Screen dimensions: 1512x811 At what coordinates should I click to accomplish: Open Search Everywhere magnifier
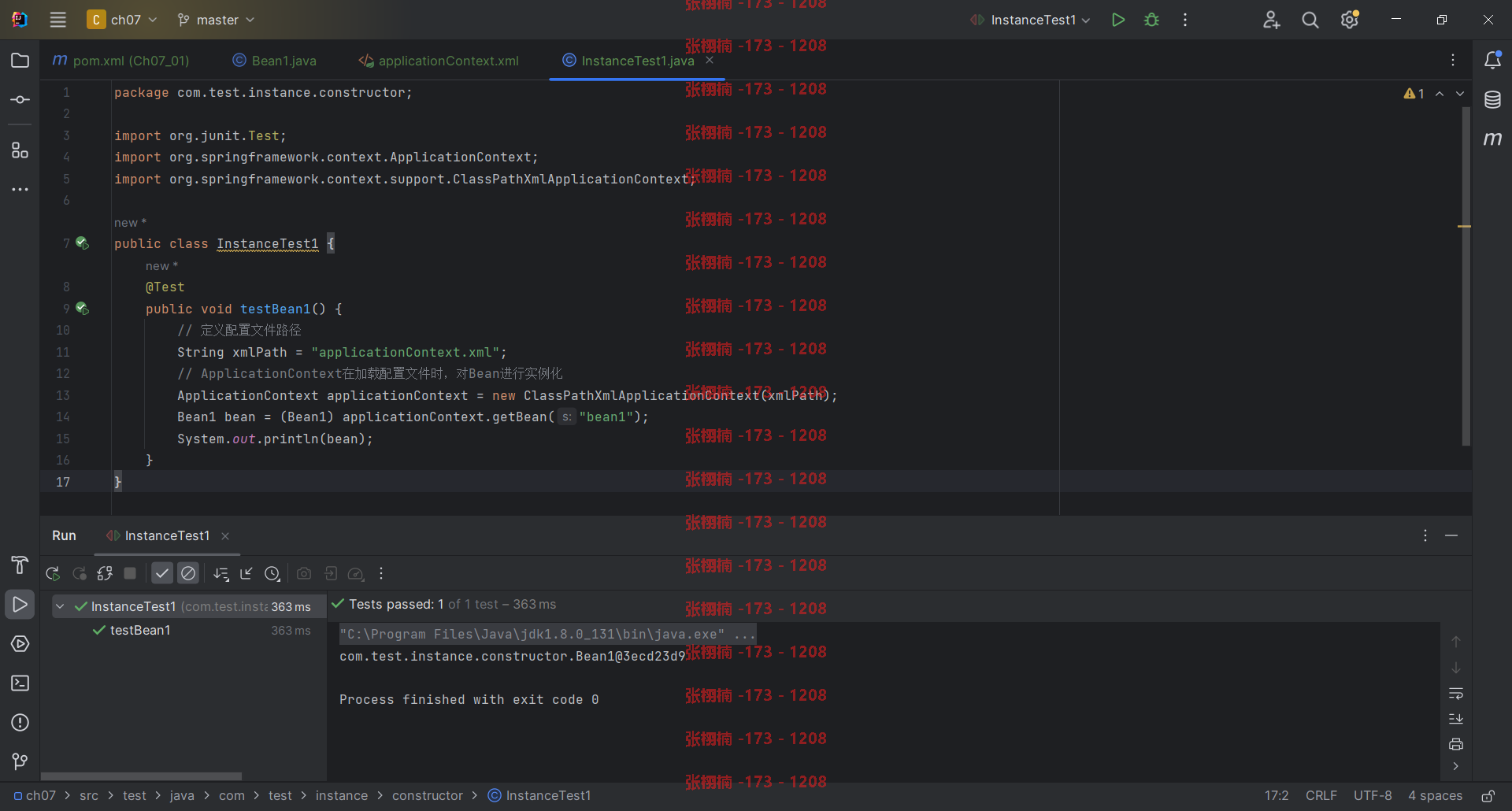pyautogui.click(x=1310, y=20)
